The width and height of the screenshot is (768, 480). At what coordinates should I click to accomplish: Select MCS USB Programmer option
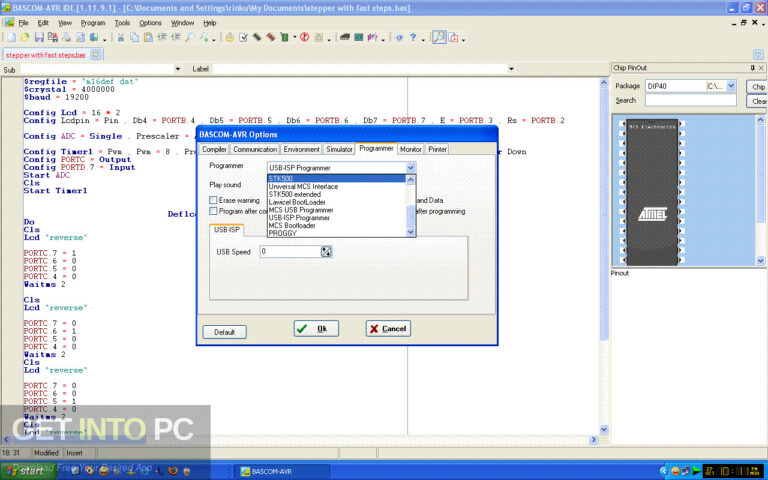(336, 210)
